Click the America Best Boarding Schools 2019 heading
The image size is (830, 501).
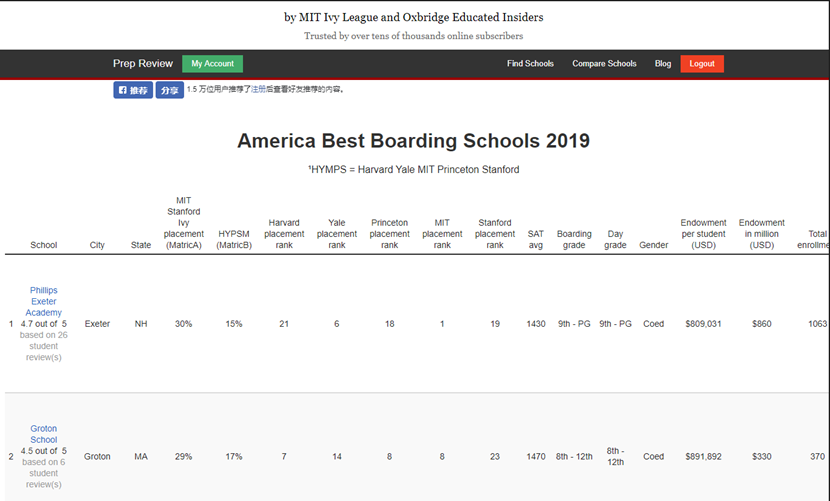click(413, 141)
